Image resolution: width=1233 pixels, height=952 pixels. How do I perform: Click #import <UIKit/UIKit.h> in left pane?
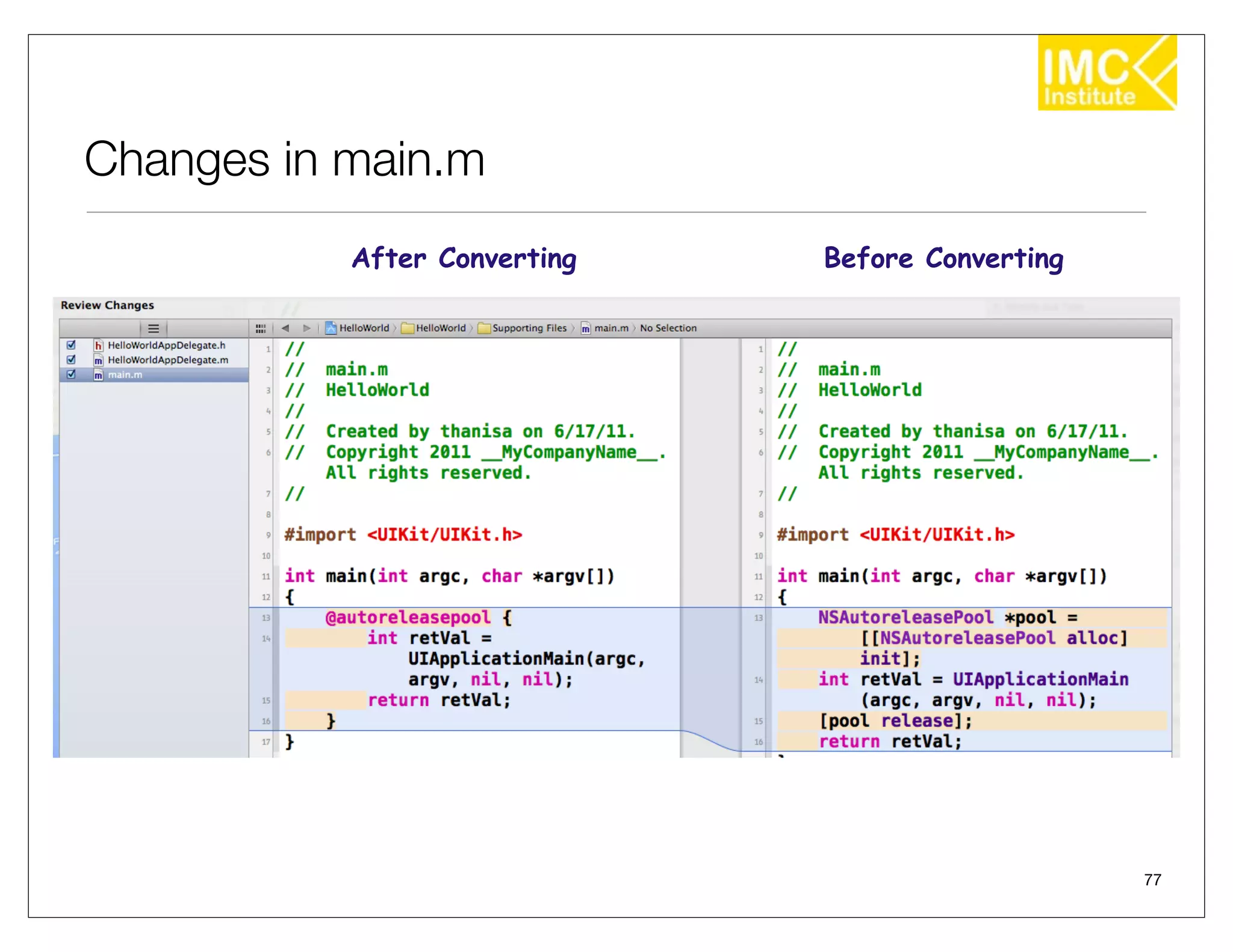click(403, 534)
